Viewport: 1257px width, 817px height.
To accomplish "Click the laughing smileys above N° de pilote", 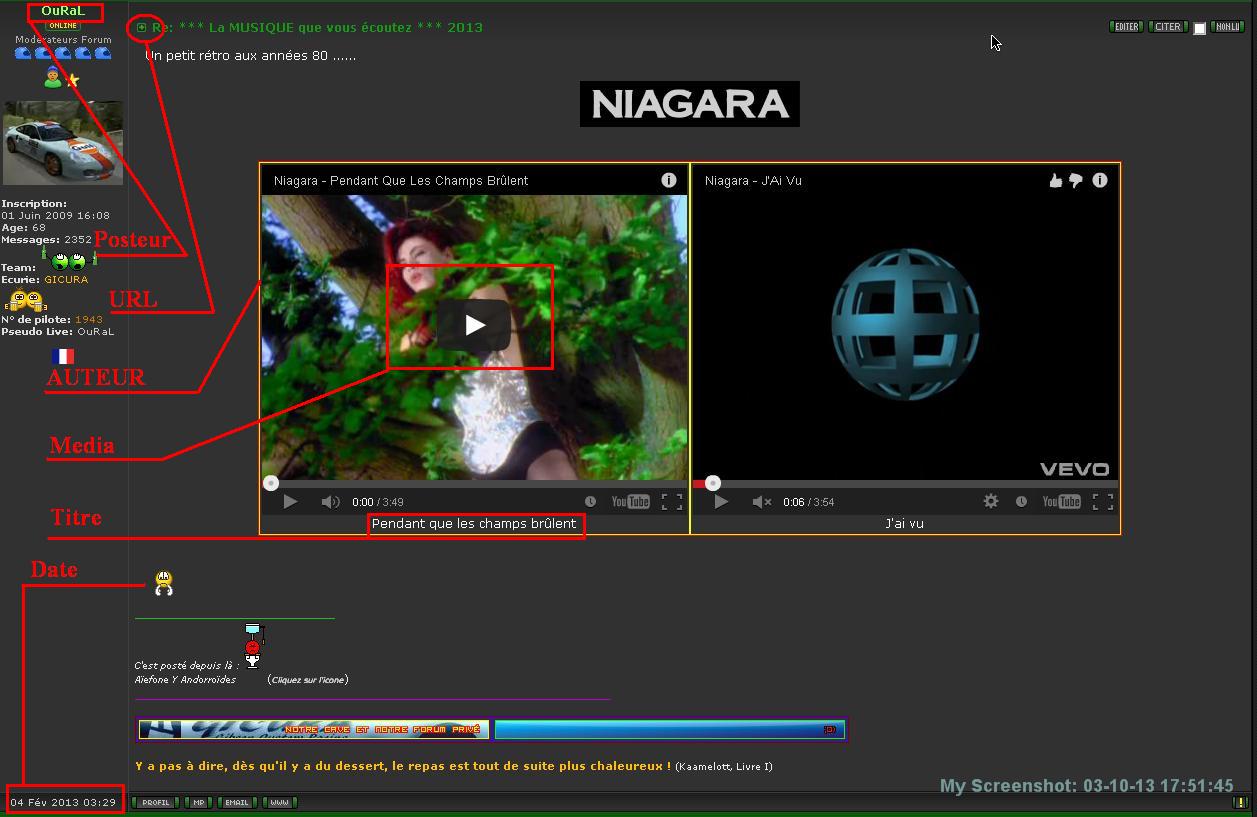I will [27, 301].
